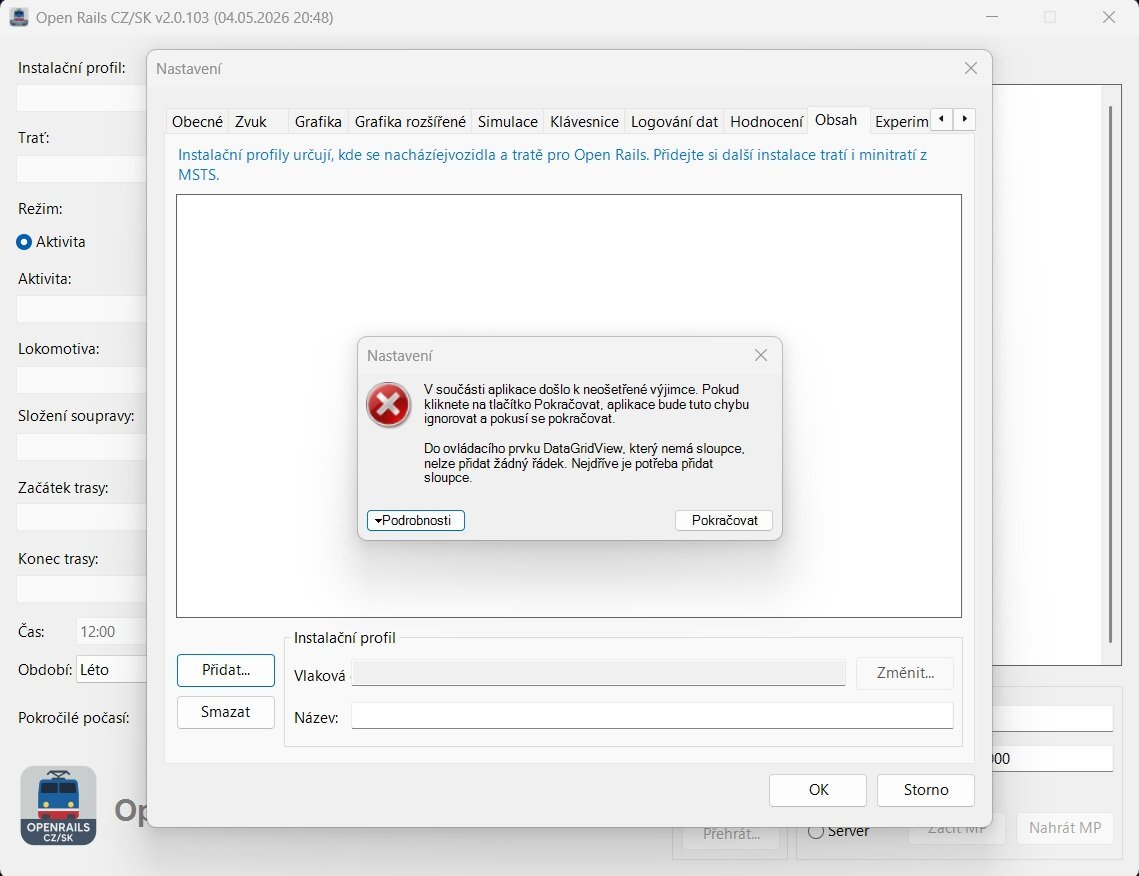Viewport: 1139px width, 876px height.
Task: Click the Změnit... button
Action: pos(905,673)
